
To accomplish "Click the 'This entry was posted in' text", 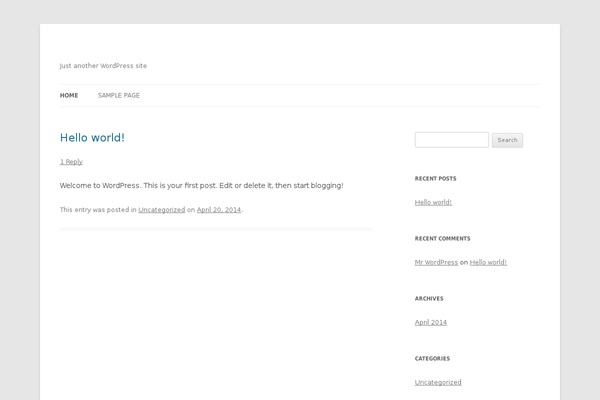I will (x=98, y=210).
